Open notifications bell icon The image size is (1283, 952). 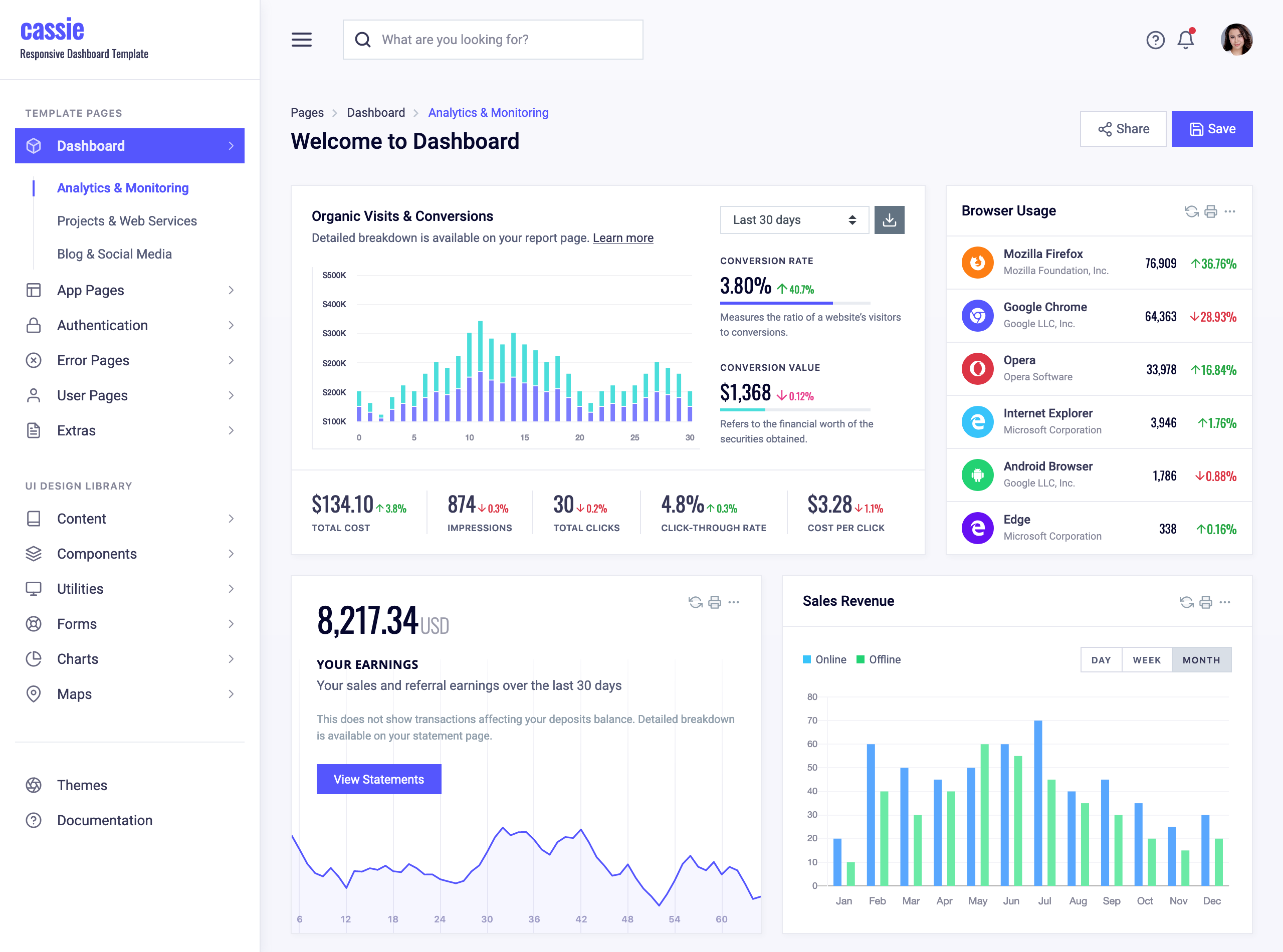pos(1186,40)
